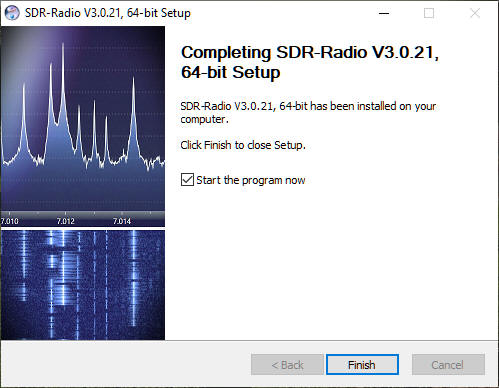The image size is (499, 388).
Task: Untick the Start the program now checkbox
Action: [x=187, y=180]
